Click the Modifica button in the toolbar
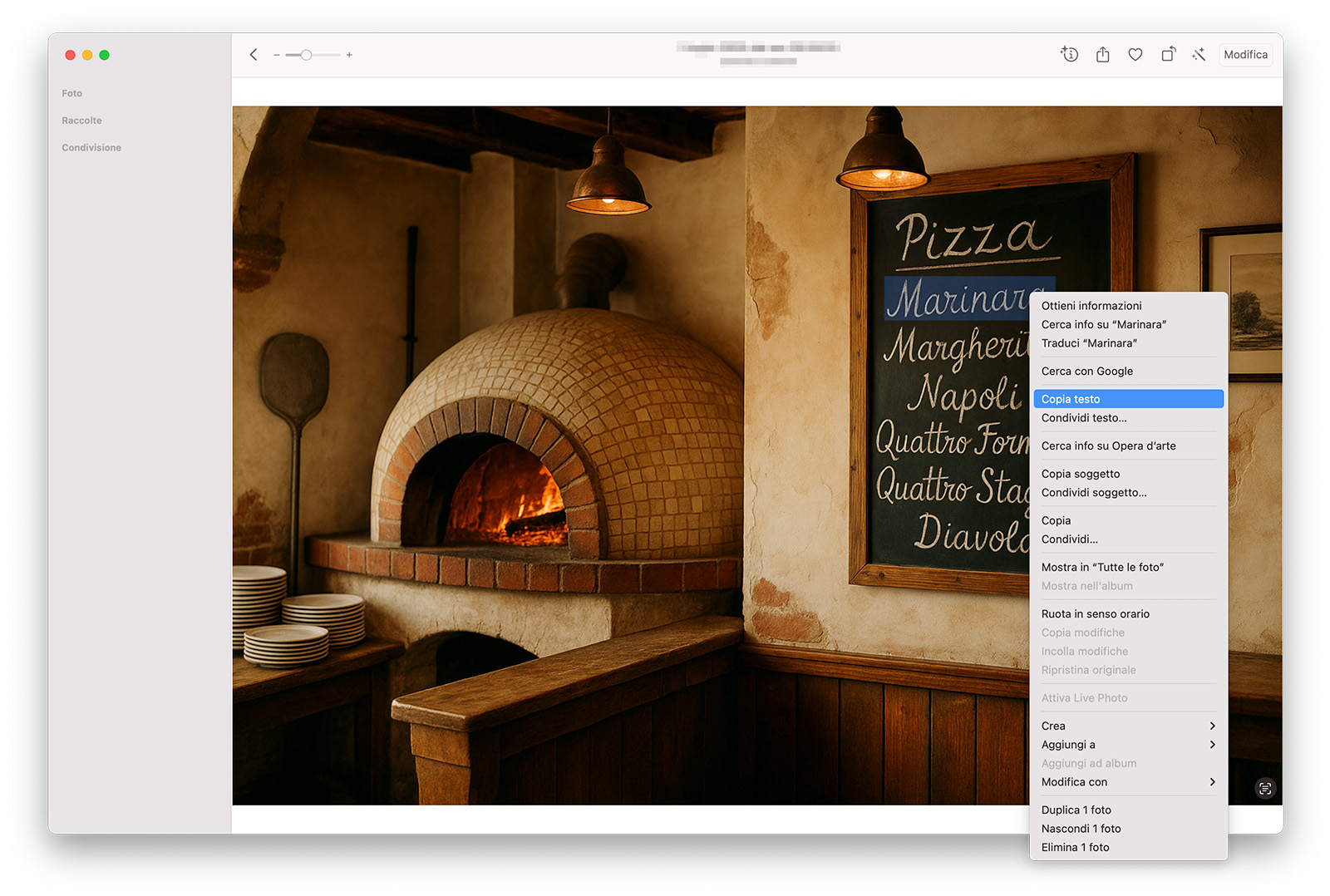The width and height of the screenshot is (1330, 896). tap(1244, 55)
